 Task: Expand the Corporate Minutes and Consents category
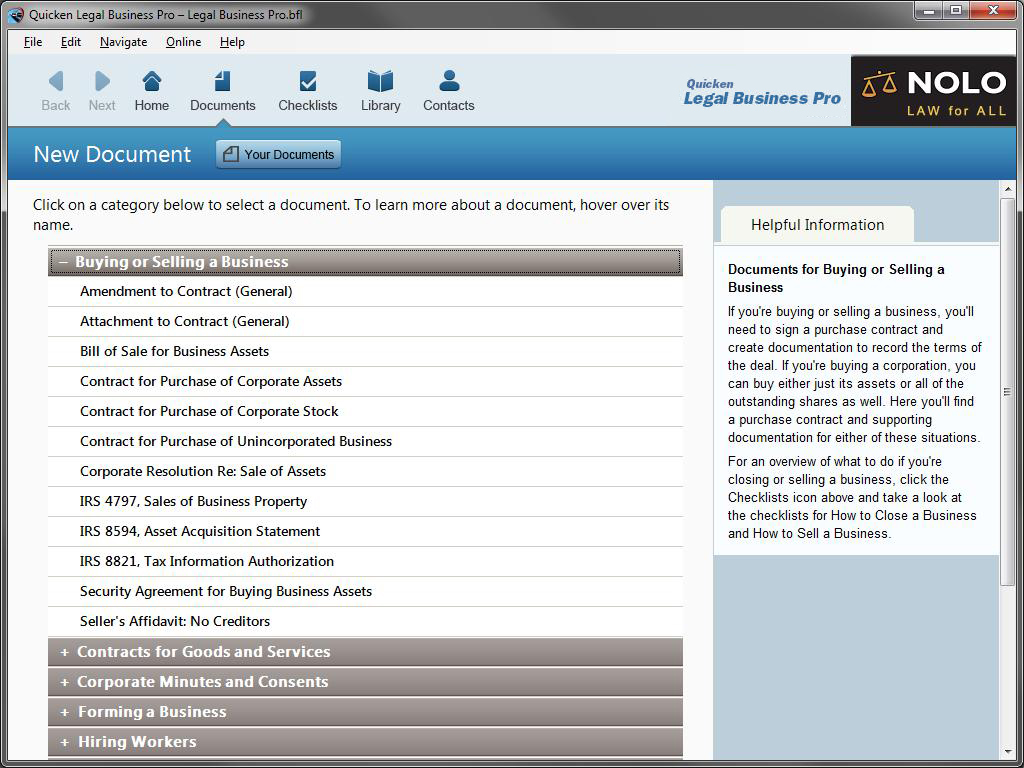click(x=365, y=681)
